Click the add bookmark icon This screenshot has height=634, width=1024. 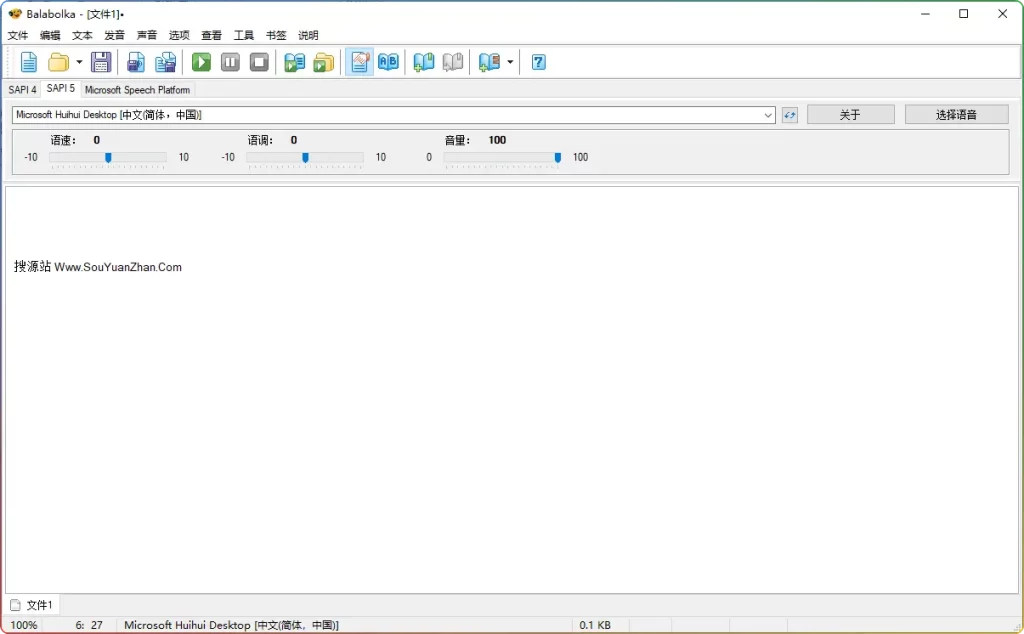[424, 62]
